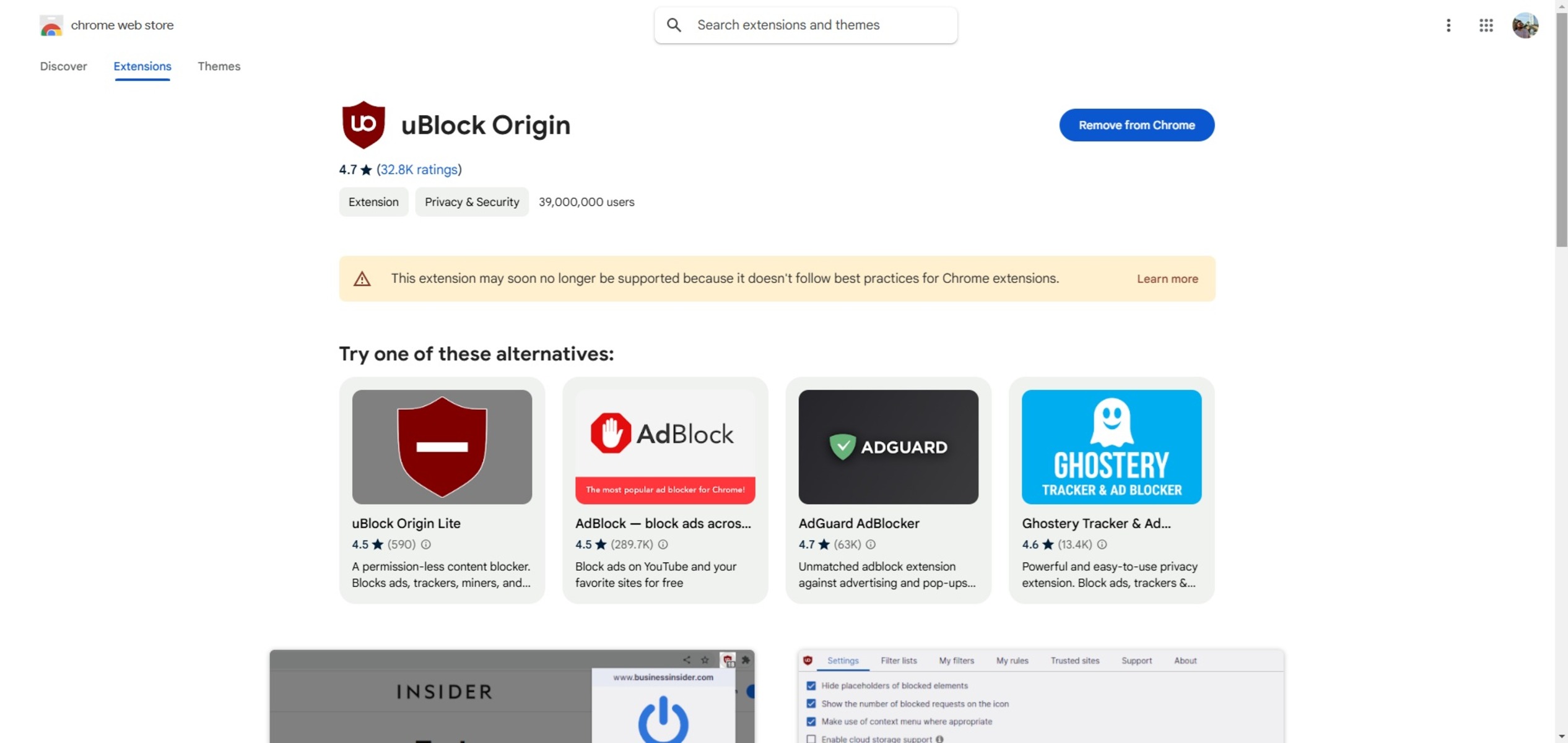Click the 39,000,000 users text

(586, 202)
